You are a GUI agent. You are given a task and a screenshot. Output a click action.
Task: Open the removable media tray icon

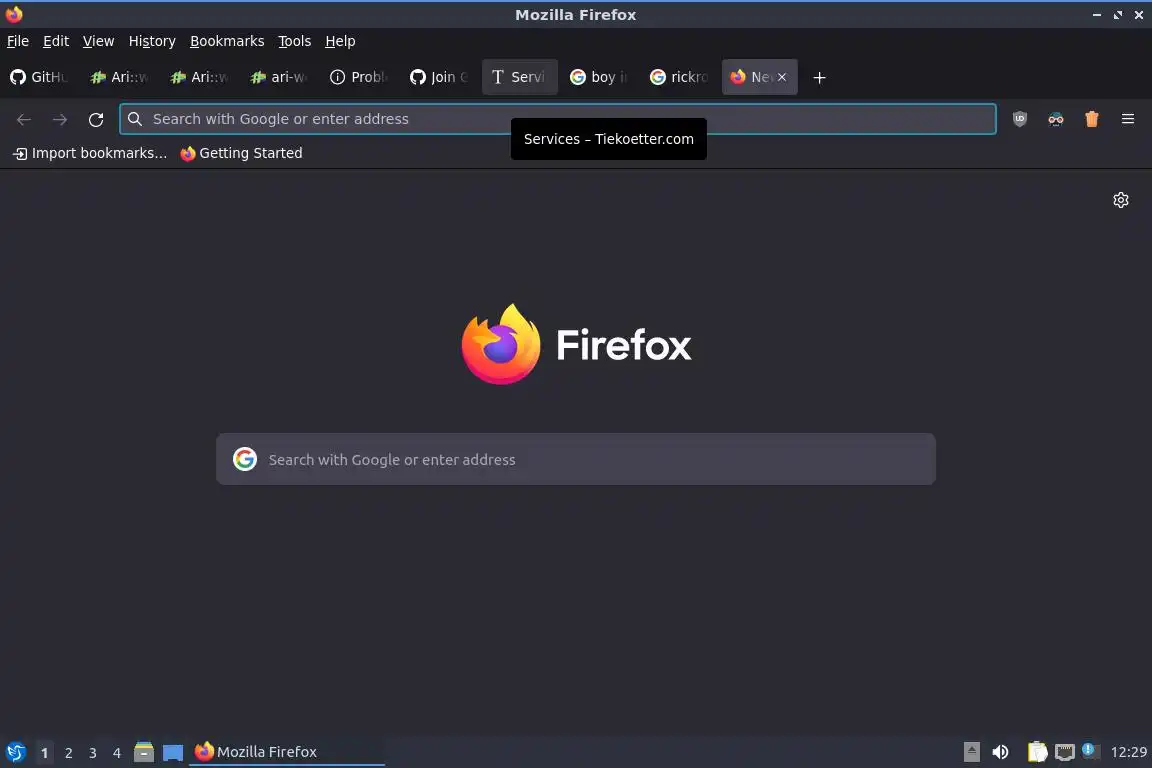[971, 752]
